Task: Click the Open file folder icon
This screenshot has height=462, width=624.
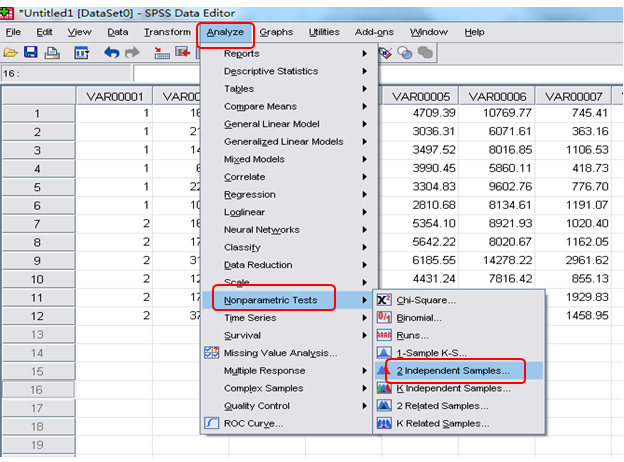Action: [x=10, y=52]
